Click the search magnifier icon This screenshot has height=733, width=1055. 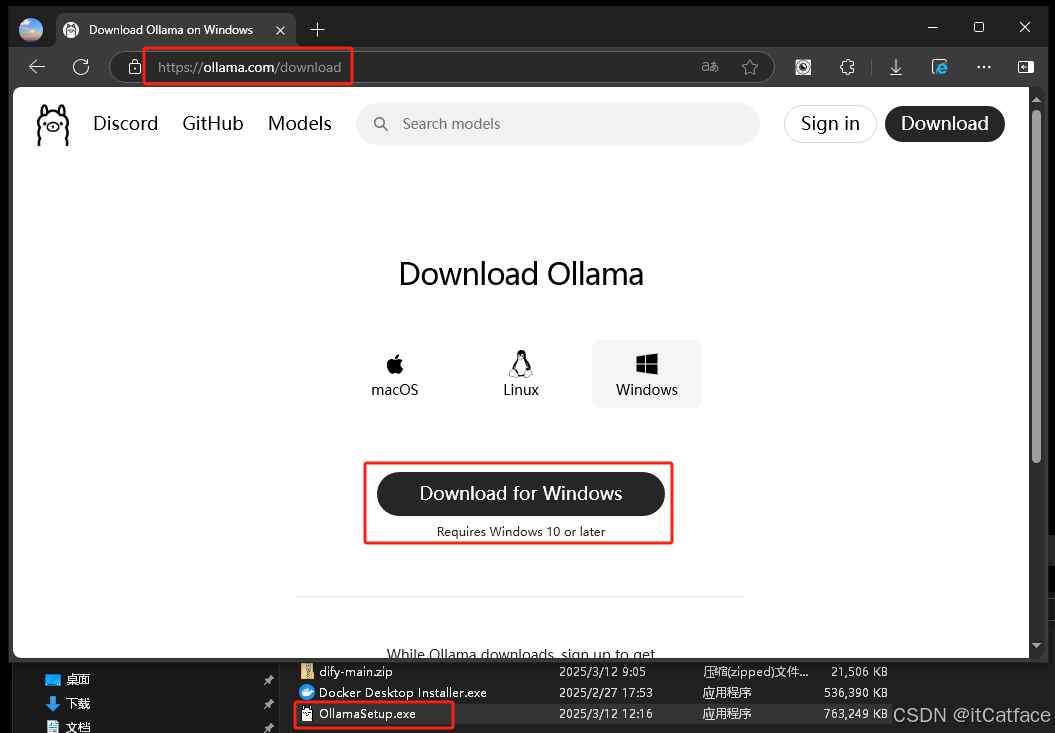click(381, 124)
